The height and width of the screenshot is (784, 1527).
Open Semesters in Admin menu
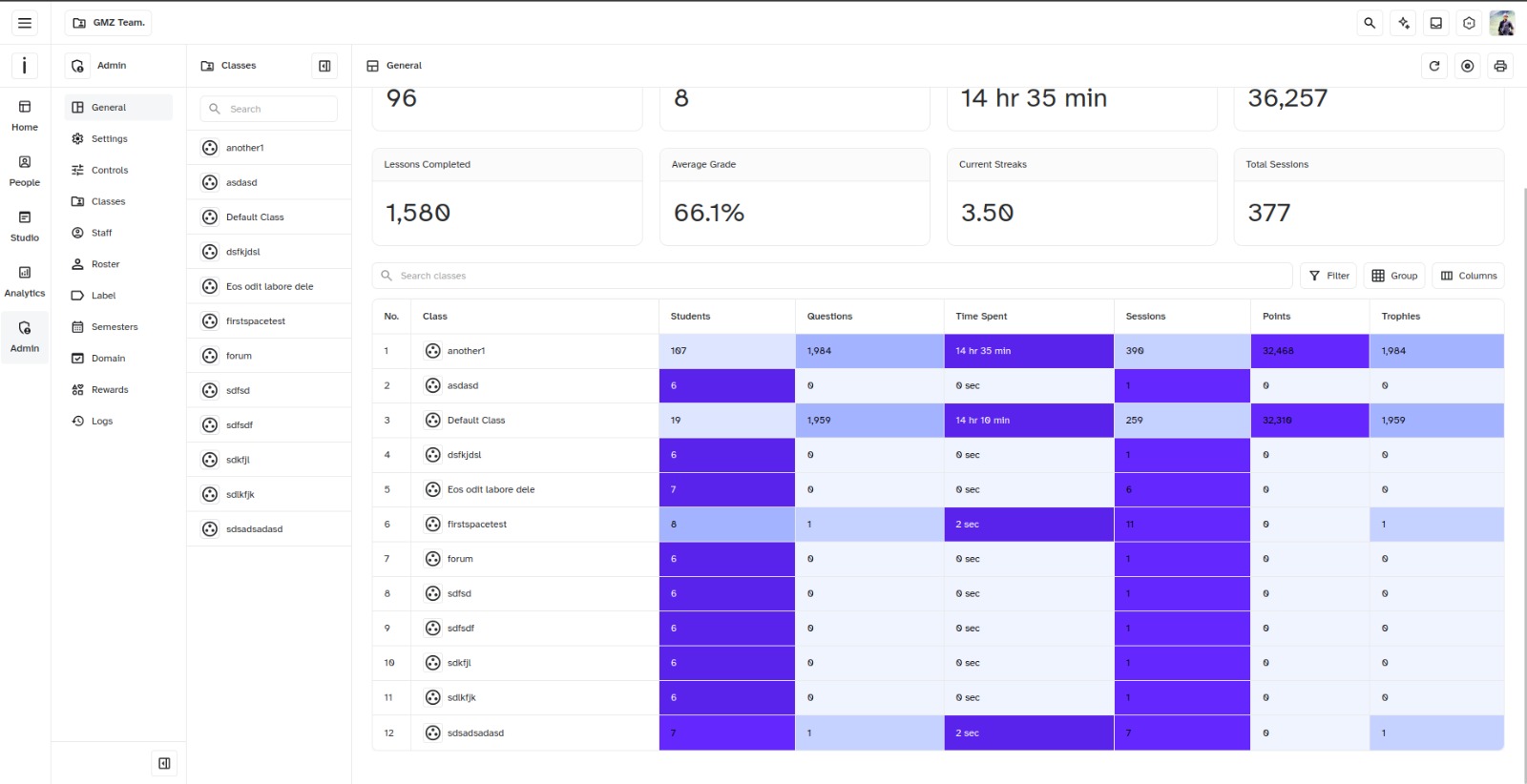118,327
